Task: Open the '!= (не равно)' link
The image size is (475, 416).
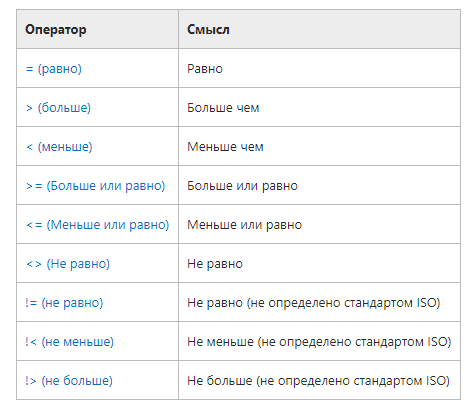Action: [x=64, y=303]
